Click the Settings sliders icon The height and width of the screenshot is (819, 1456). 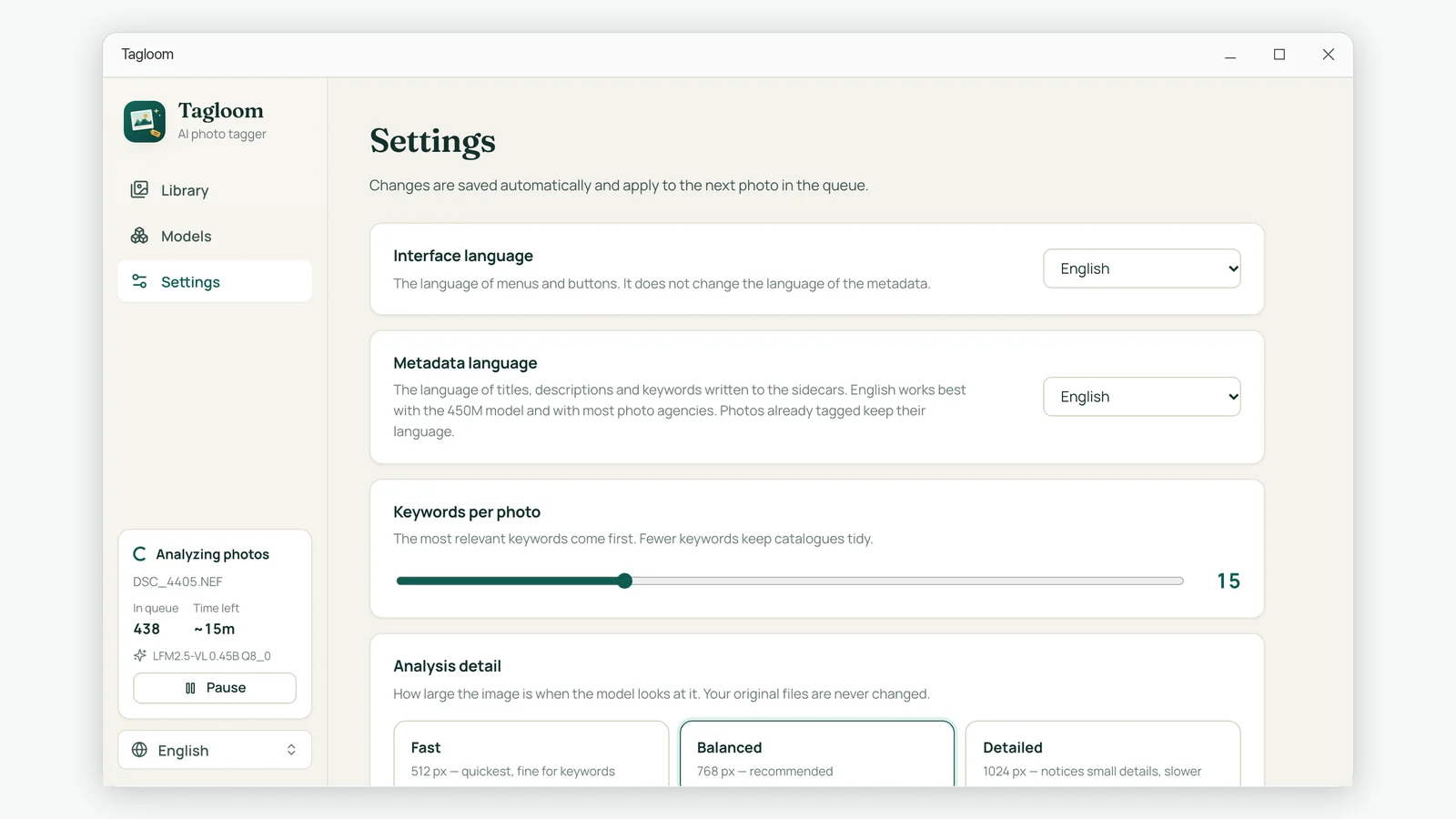click(139, 281)
